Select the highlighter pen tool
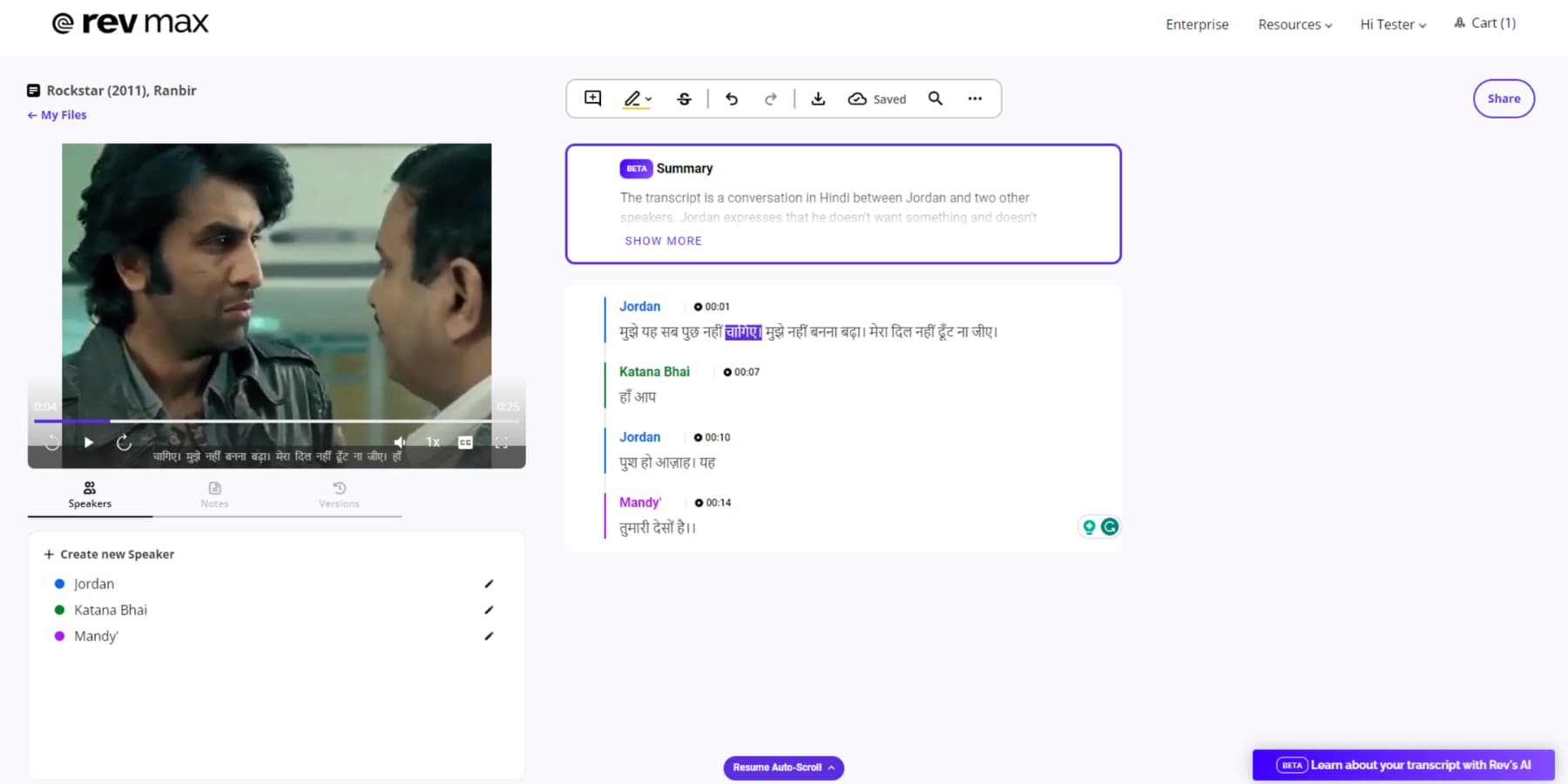 (x=632, y=98)
